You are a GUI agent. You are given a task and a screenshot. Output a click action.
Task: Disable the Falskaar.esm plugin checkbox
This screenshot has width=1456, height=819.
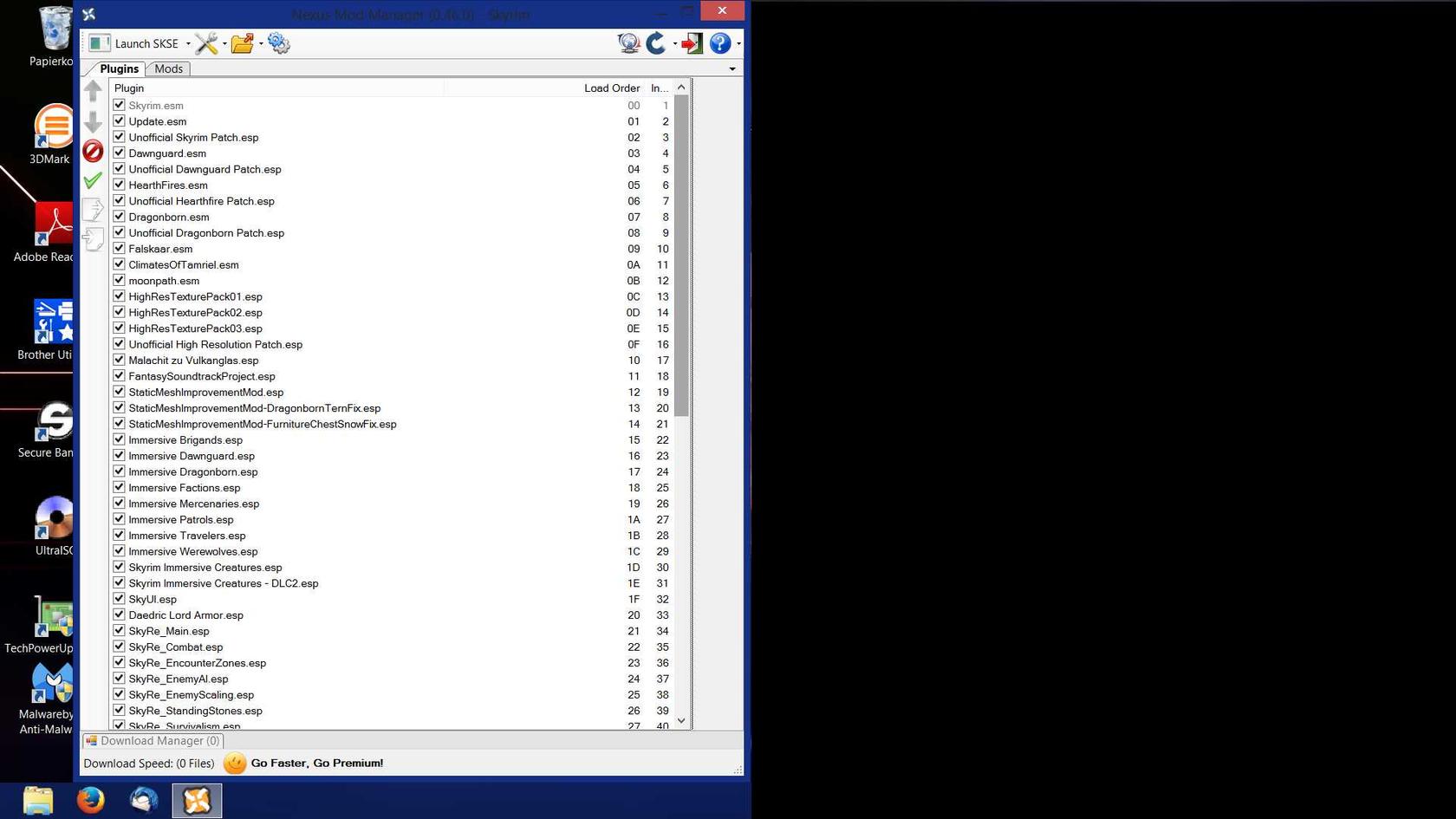click(119, 249)
